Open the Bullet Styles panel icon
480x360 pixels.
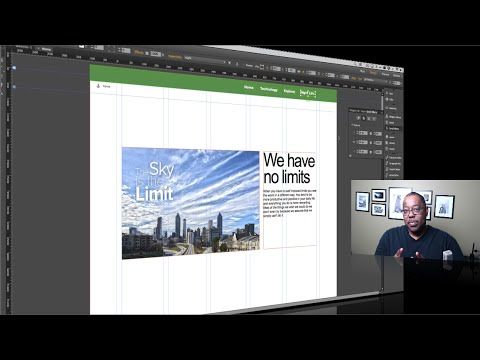(x=393, y=175)
